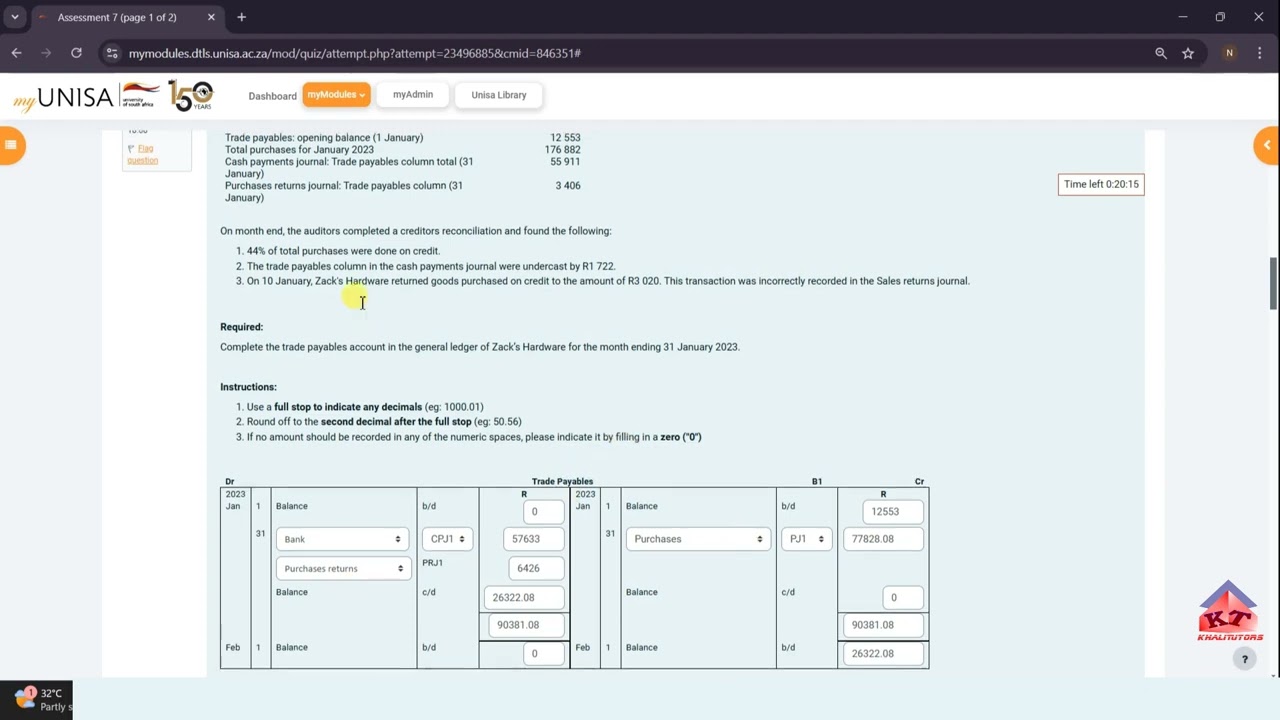Click the PRJ1 folio label

432,563
